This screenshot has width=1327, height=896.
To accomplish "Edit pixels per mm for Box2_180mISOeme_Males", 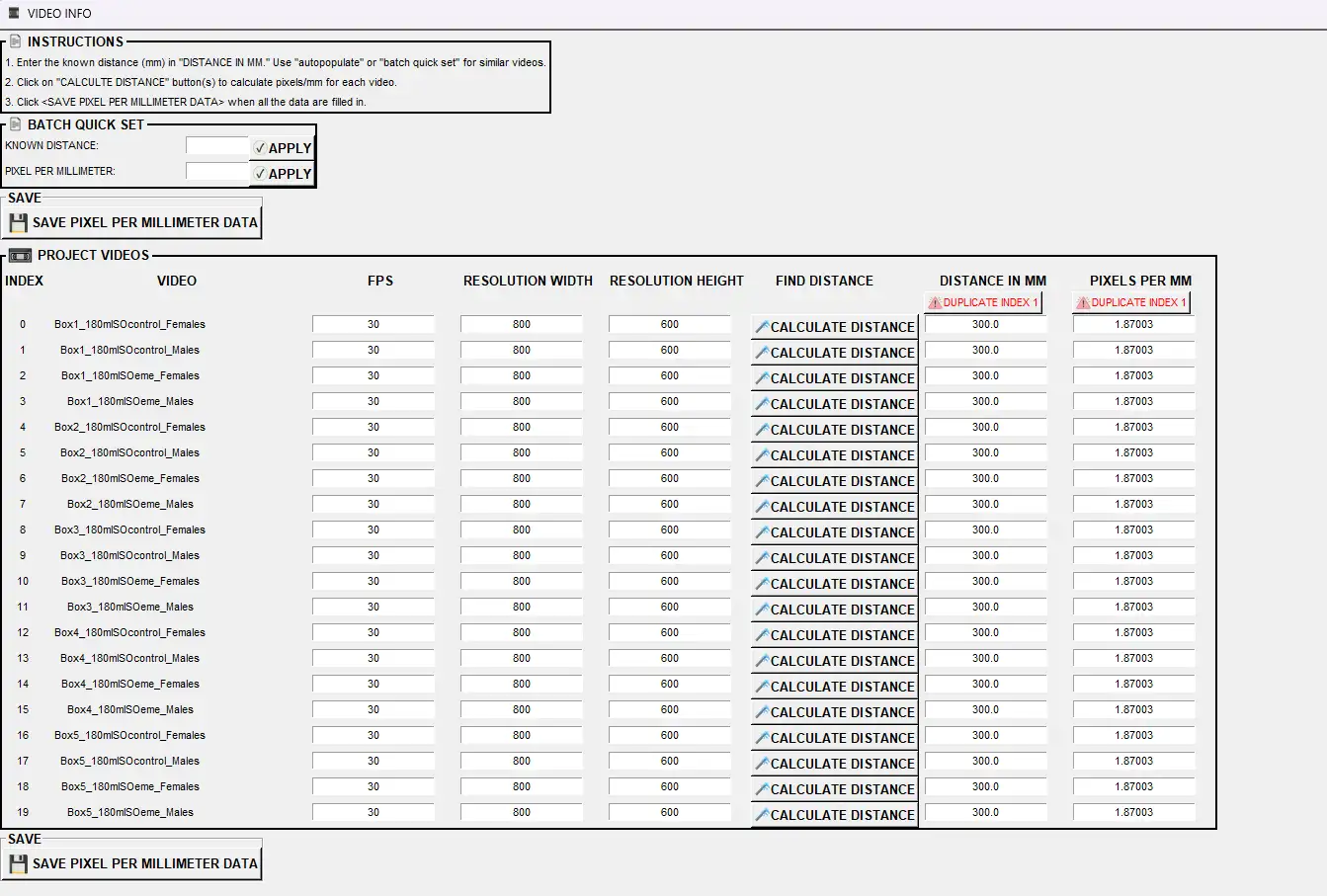I will (x=1134, y=504).
